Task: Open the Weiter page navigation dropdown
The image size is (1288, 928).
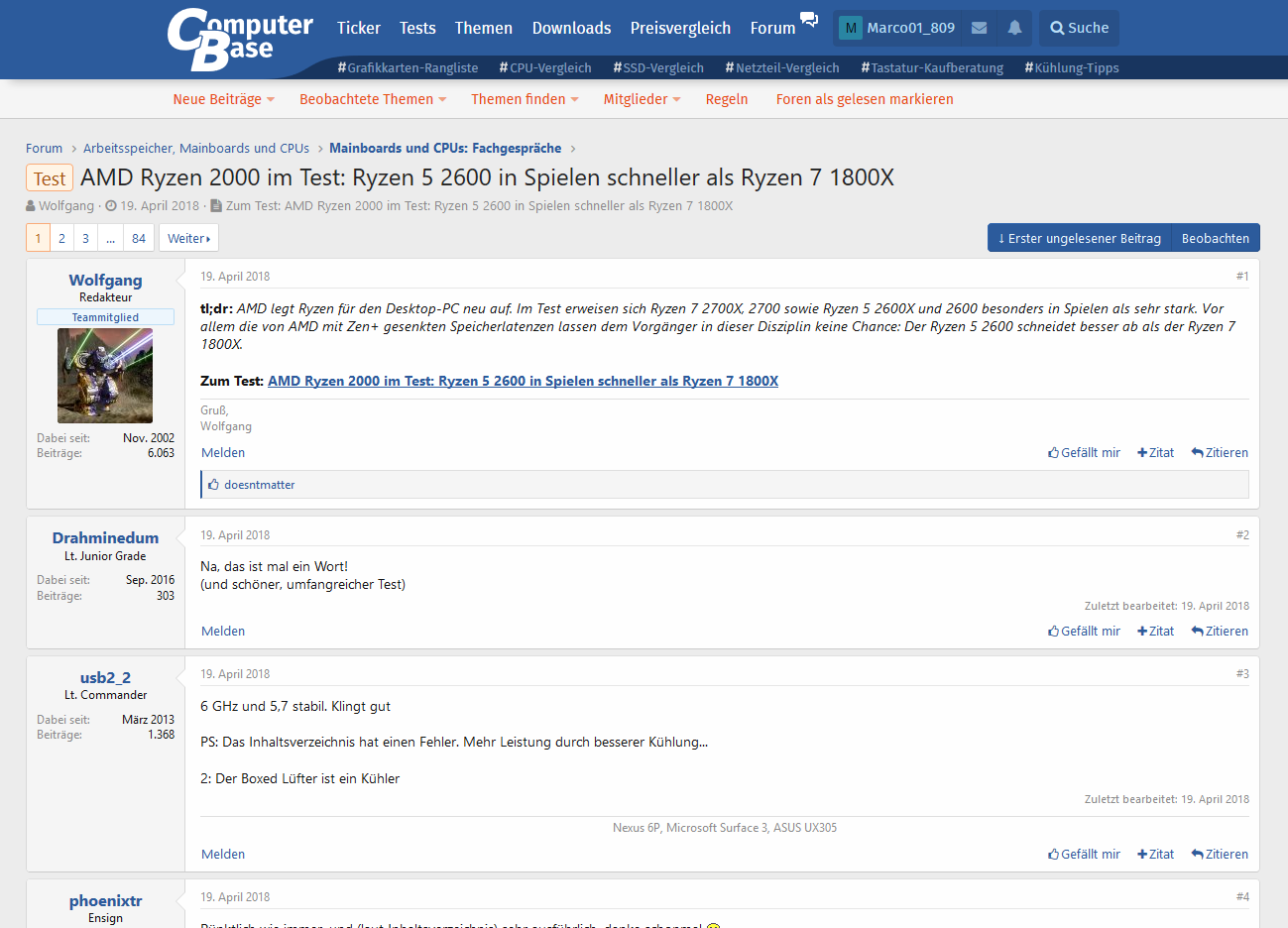Action: pos(188,239)
